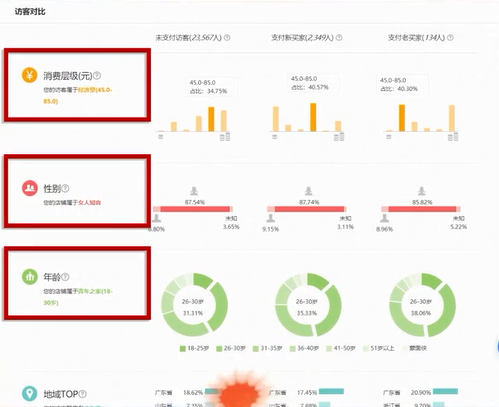Toggle 36-40岁 legend entry
The height and width of the screenshot is (407, 499).
(304, 348)
